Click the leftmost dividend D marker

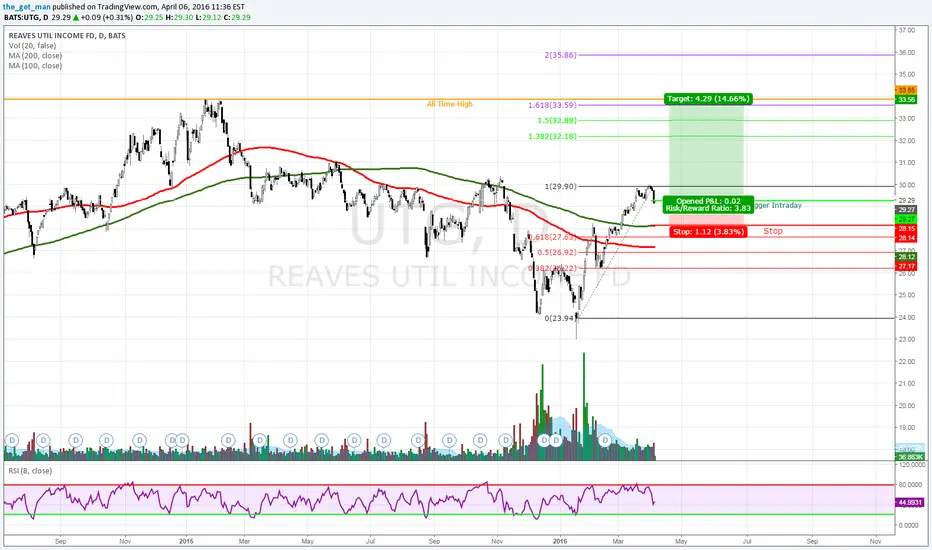pos(11,441)
